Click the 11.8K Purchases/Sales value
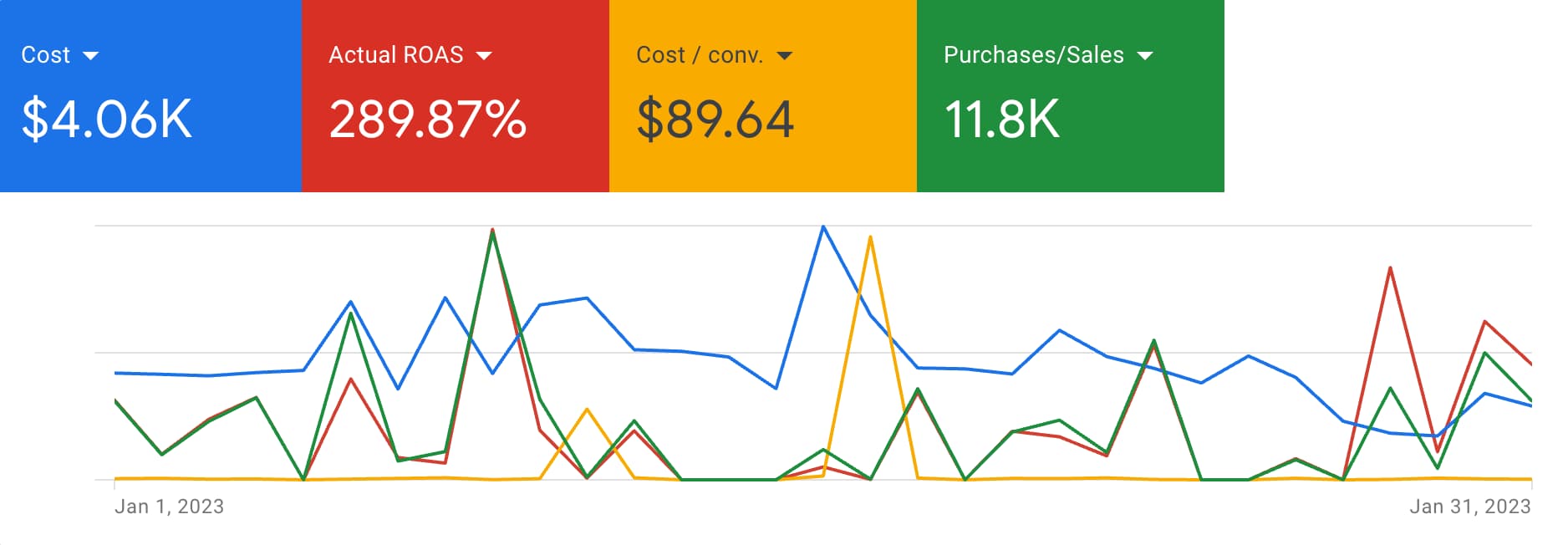The height and width of the screenshot is (545, 1568). pos(1000,117)
